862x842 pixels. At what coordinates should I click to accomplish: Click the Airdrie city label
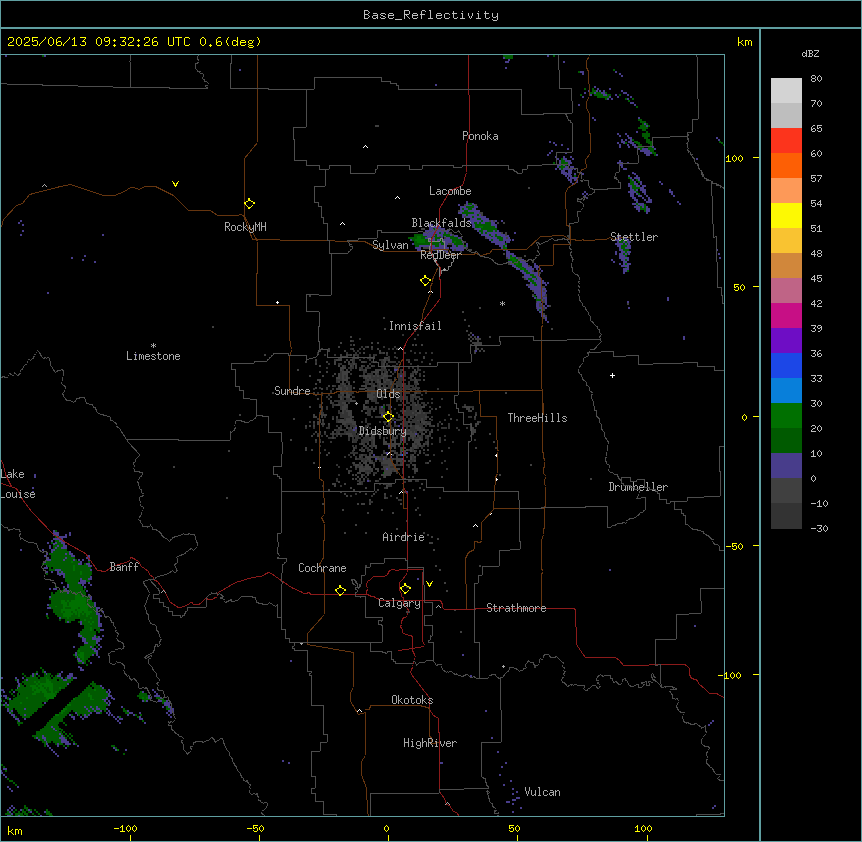point(403,537)
